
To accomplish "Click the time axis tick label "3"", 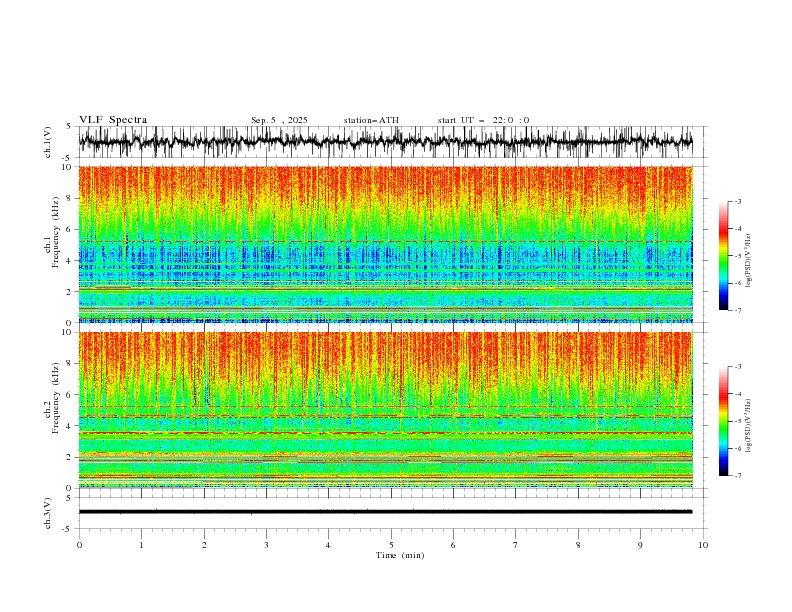I will coord(266,545).
